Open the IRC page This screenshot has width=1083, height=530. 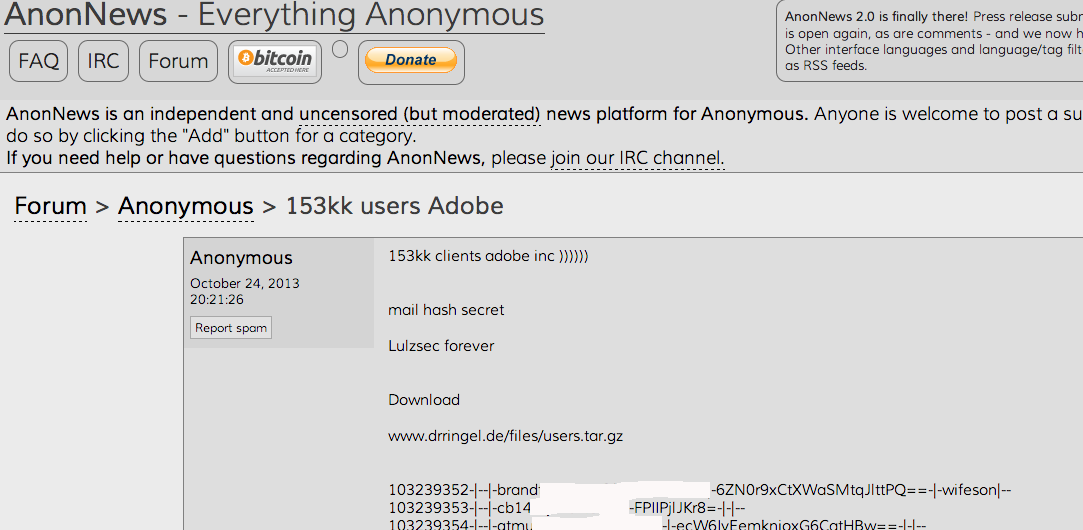click(x=103, y=61)
